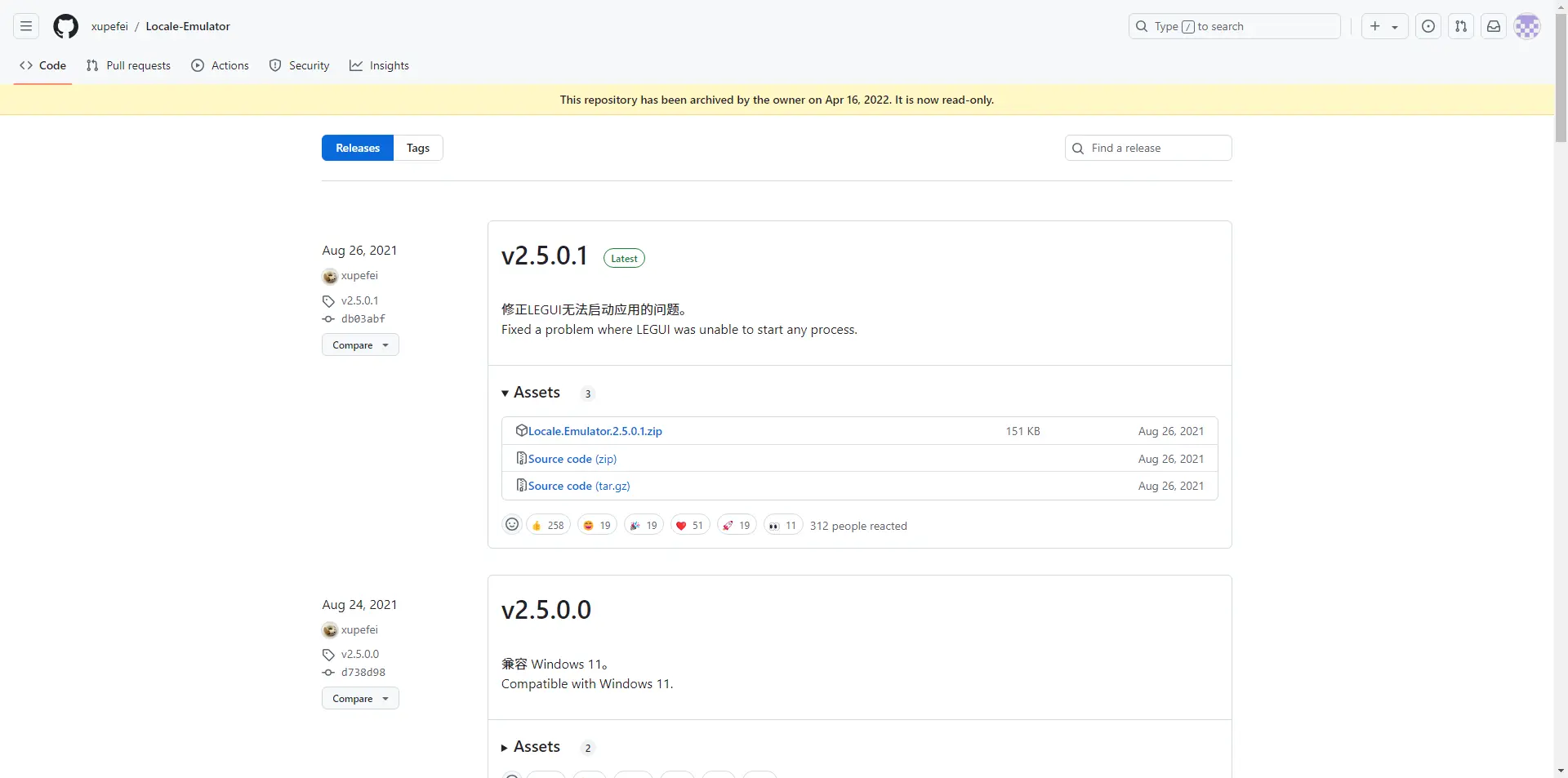Click the file icon beside Source code (zip)

tap(522, 458)
